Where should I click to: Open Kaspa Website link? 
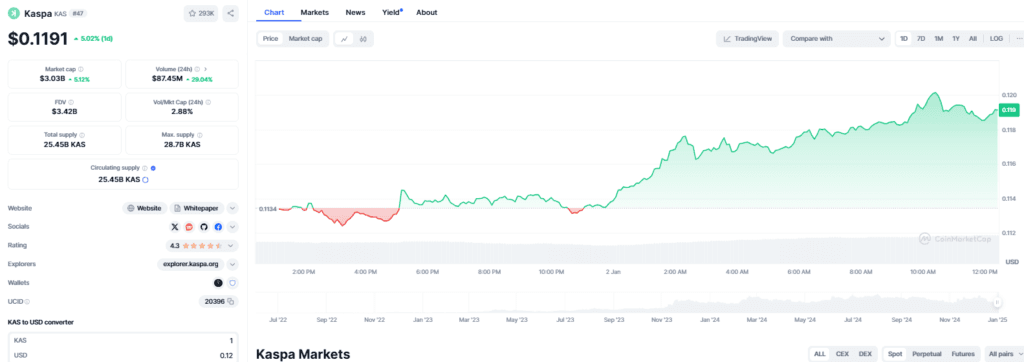144,208
